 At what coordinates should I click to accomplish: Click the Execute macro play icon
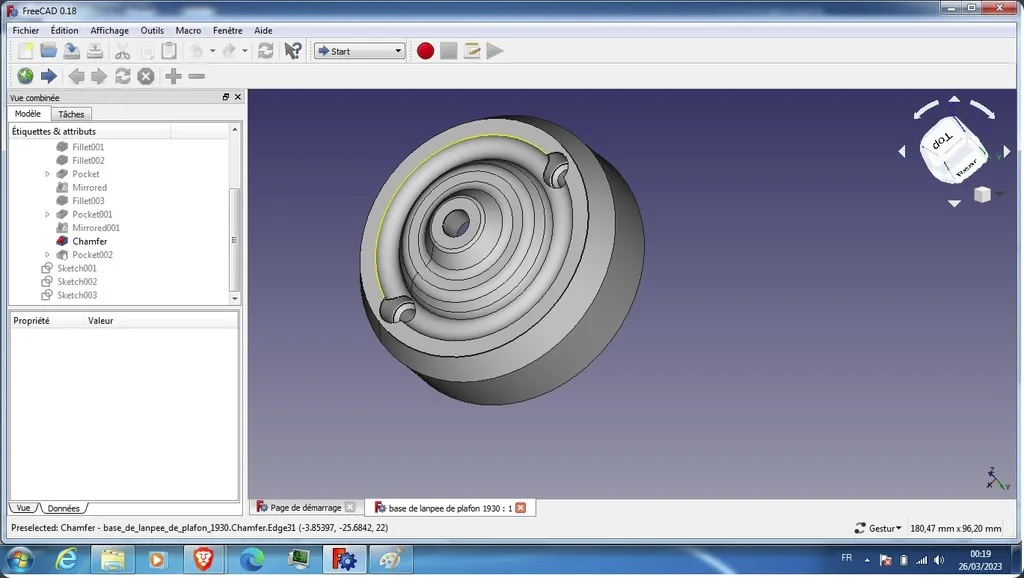pyautogui.click(x=495, y=51)
